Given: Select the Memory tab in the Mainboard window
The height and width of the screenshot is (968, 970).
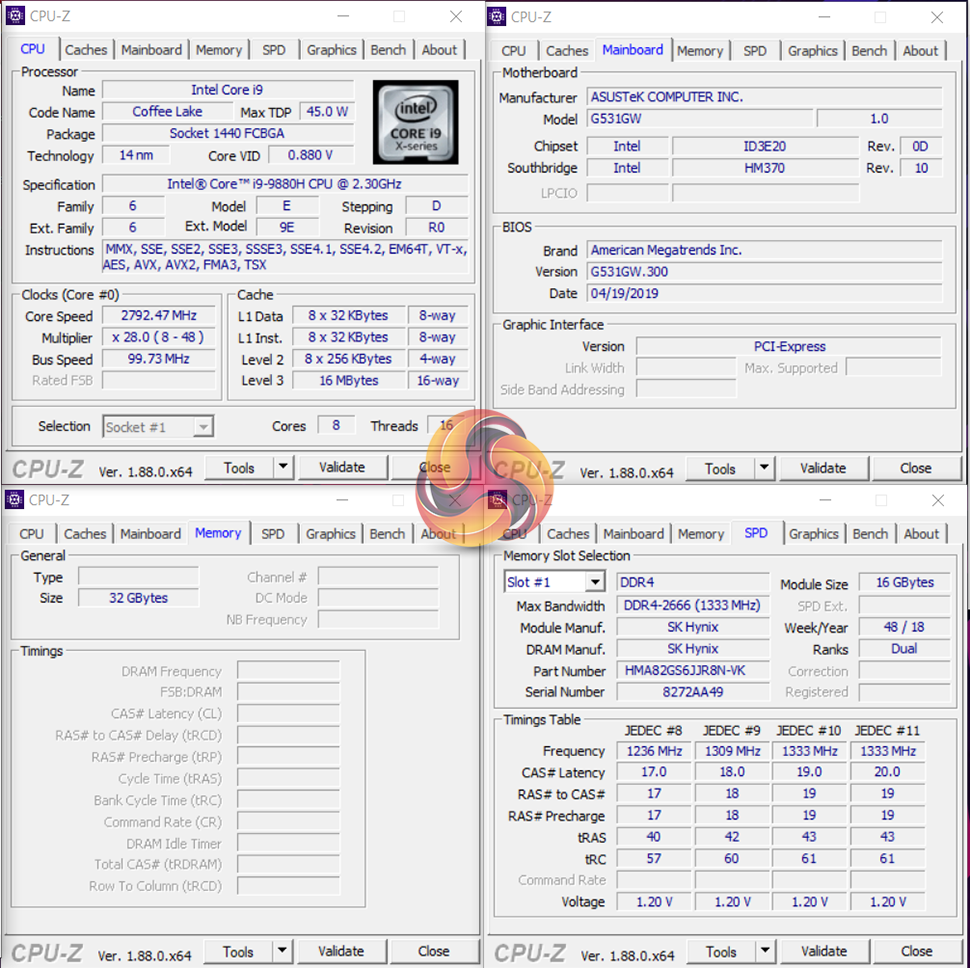Looking at the screenshot, I should coord(700,51).
